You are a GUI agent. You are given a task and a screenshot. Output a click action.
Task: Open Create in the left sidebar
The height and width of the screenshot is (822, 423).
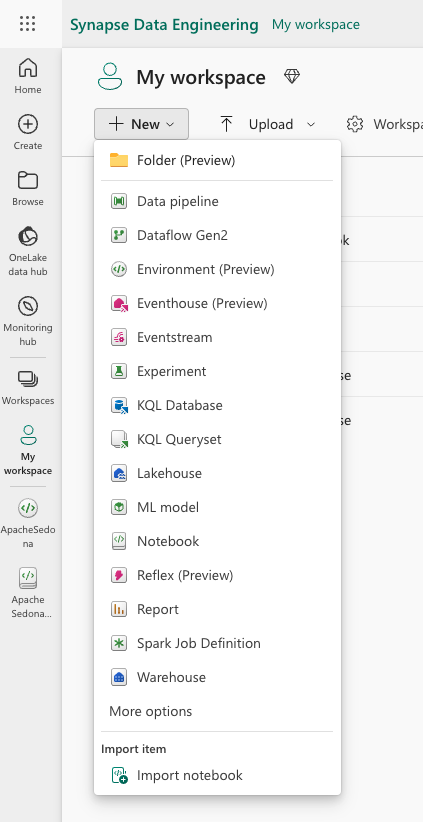click(x=28, y=132)
